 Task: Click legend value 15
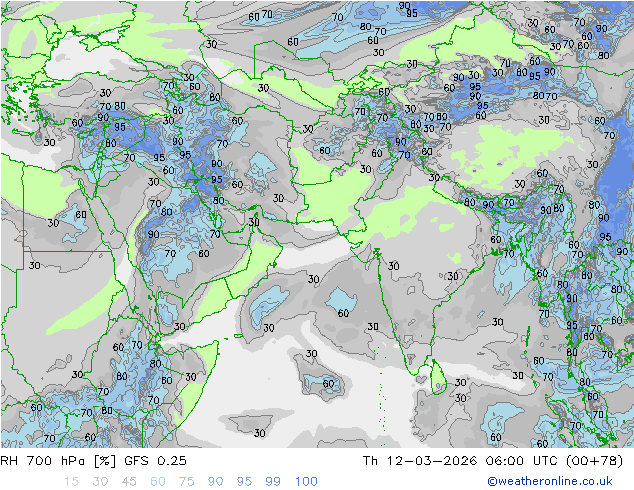pos(71,482)
